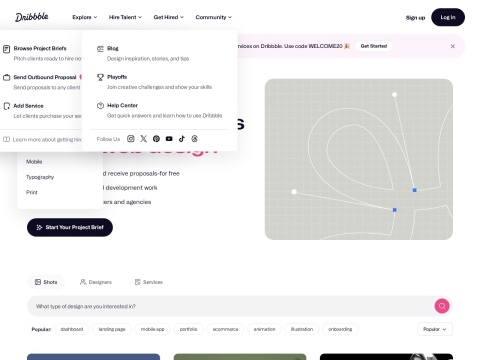Click the Add Service icon
This screenshot has height=360, width=480.
click(x=6, y=106)
